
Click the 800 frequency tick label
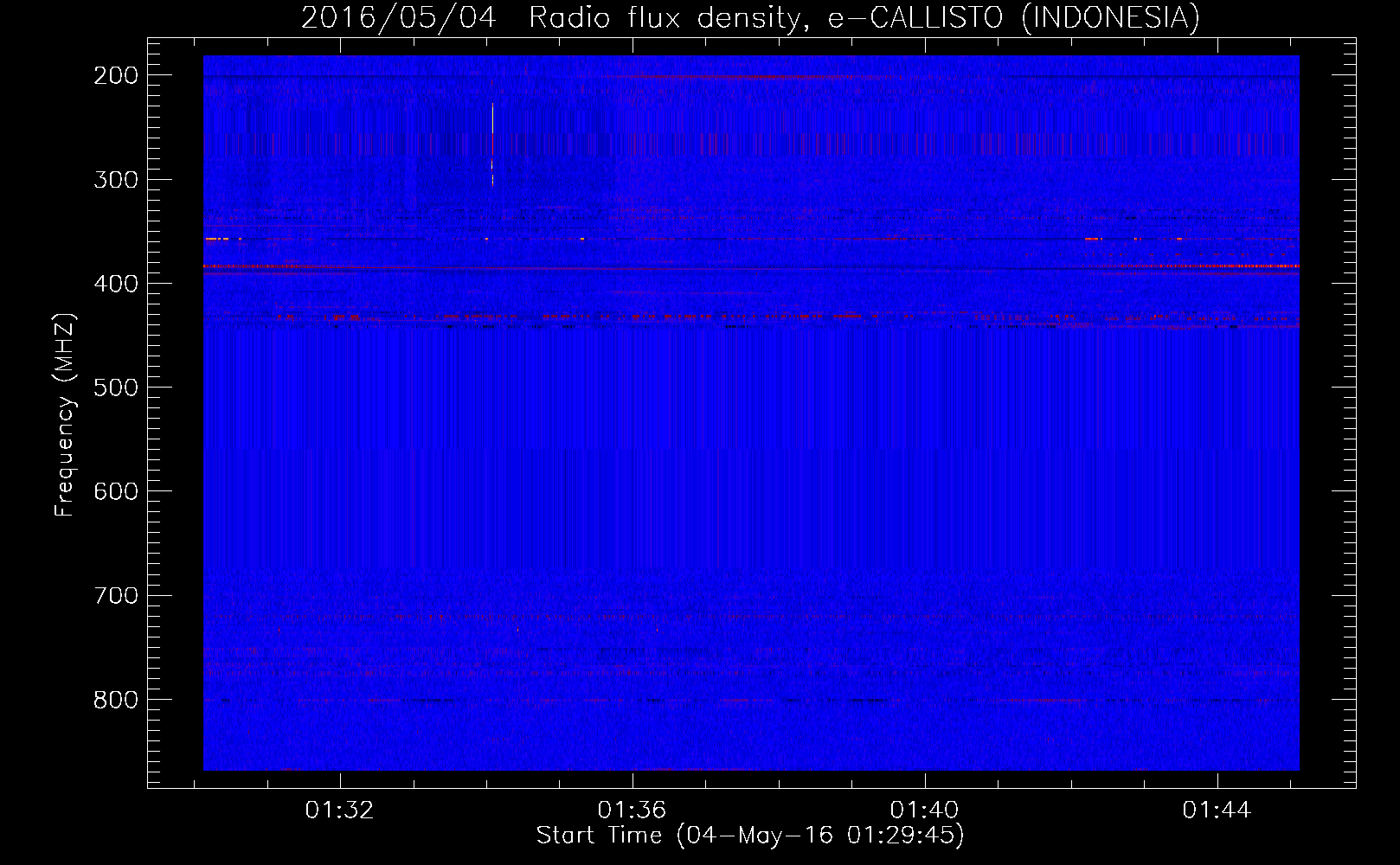[116, 699]
